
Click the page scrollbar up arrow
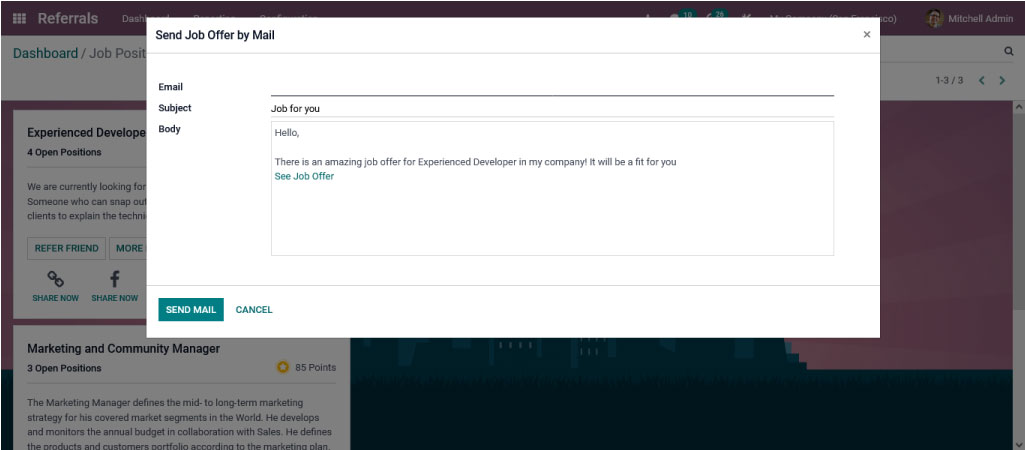1018,106
